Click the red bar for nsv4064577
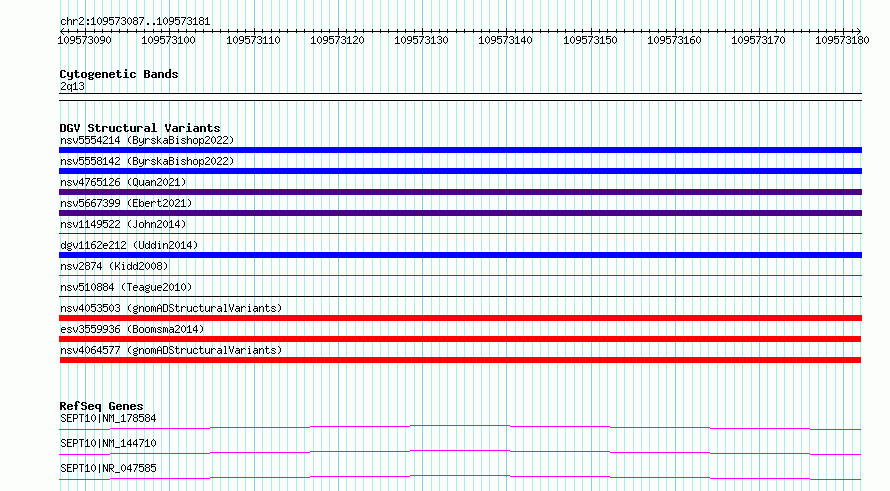This screenshot has width=890, height=491. click(x=460, y=360)
